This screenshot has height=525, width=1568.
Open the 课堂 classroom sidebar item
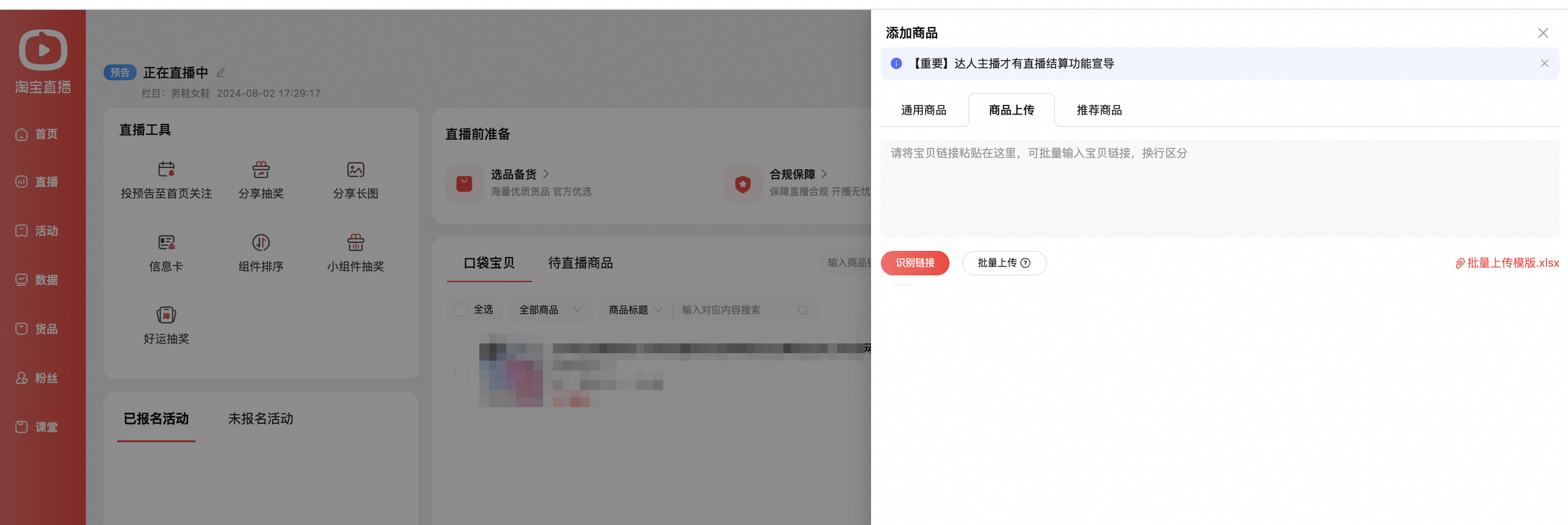pyautogui.click(x=37, y=427)
